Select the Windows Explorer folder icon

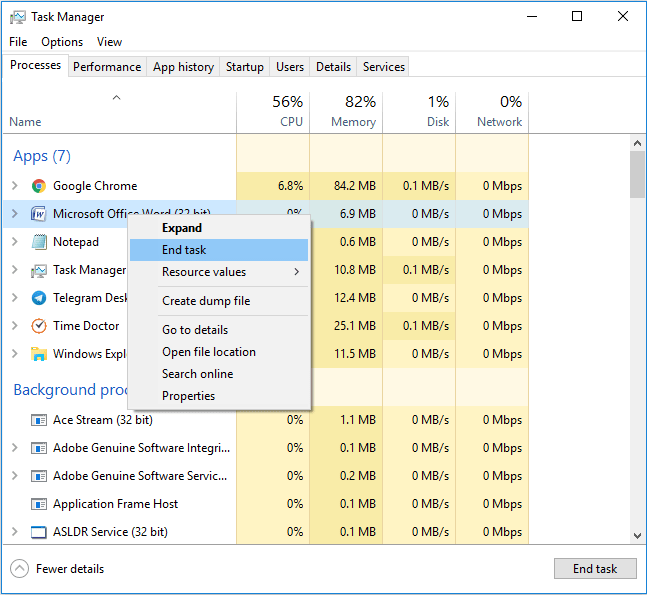coord(39,354)
